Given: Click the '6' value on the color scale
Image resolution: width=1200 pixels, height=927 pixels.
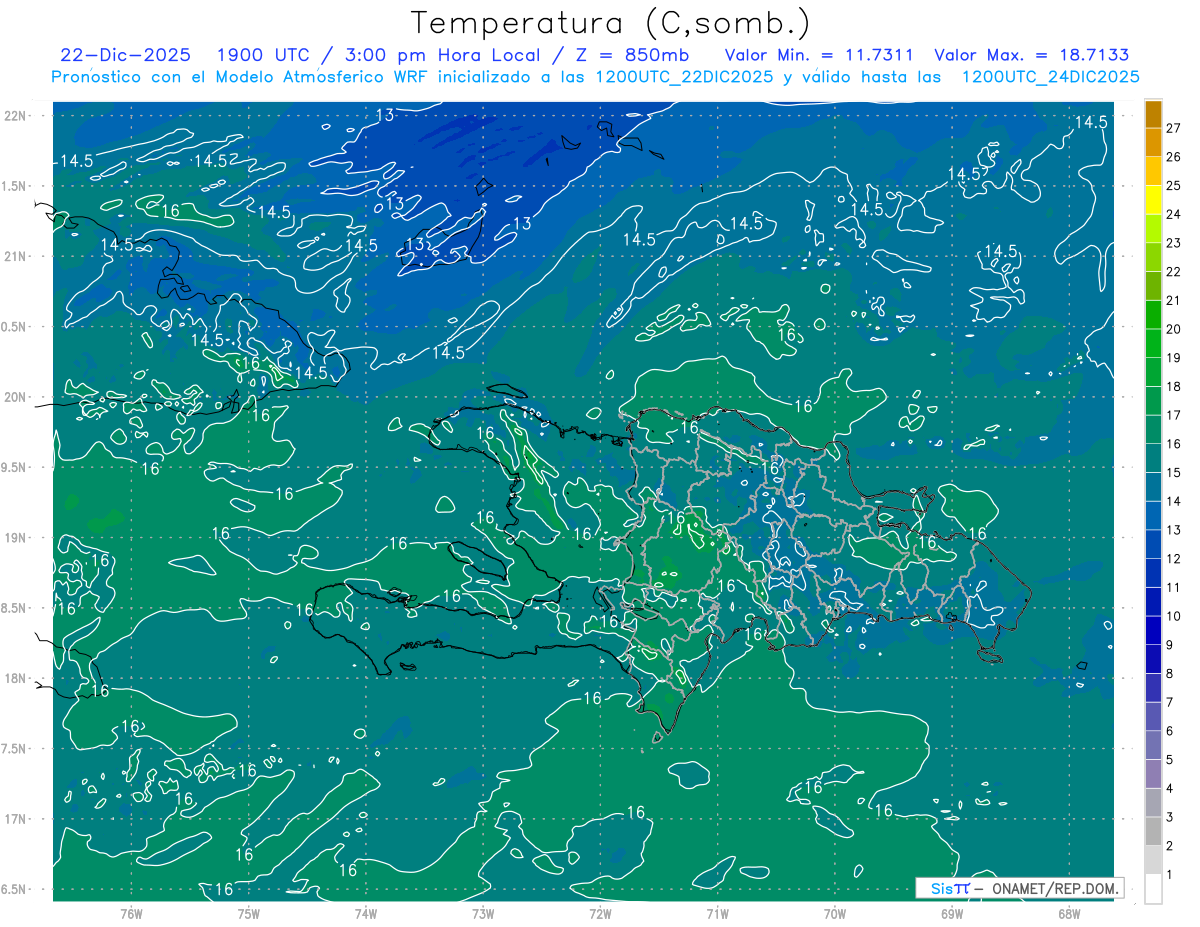Looking at the screenshot, I should pos(1171,732).
